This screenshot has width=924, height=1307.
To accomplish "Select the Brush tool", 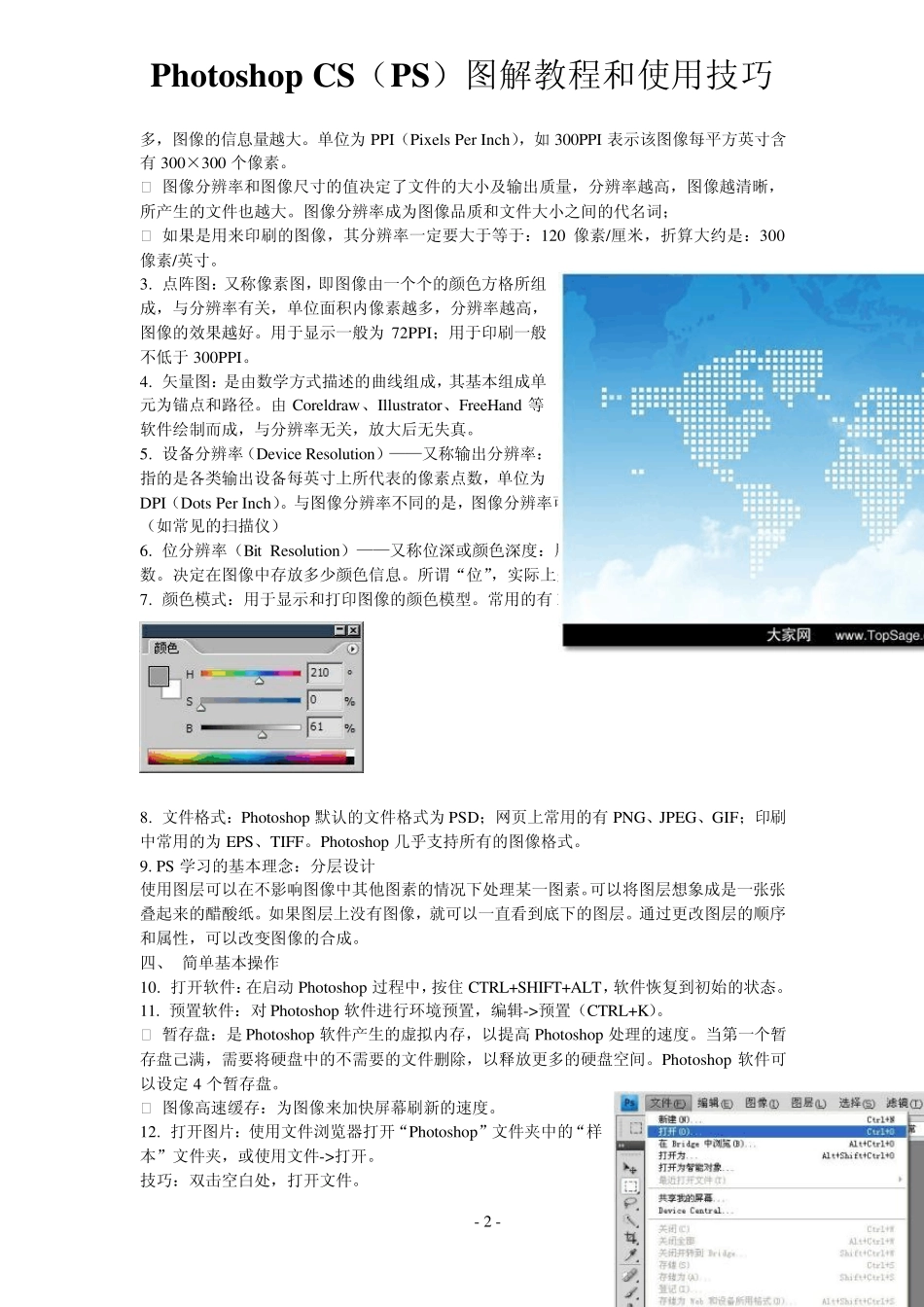I will point(630,1292).
